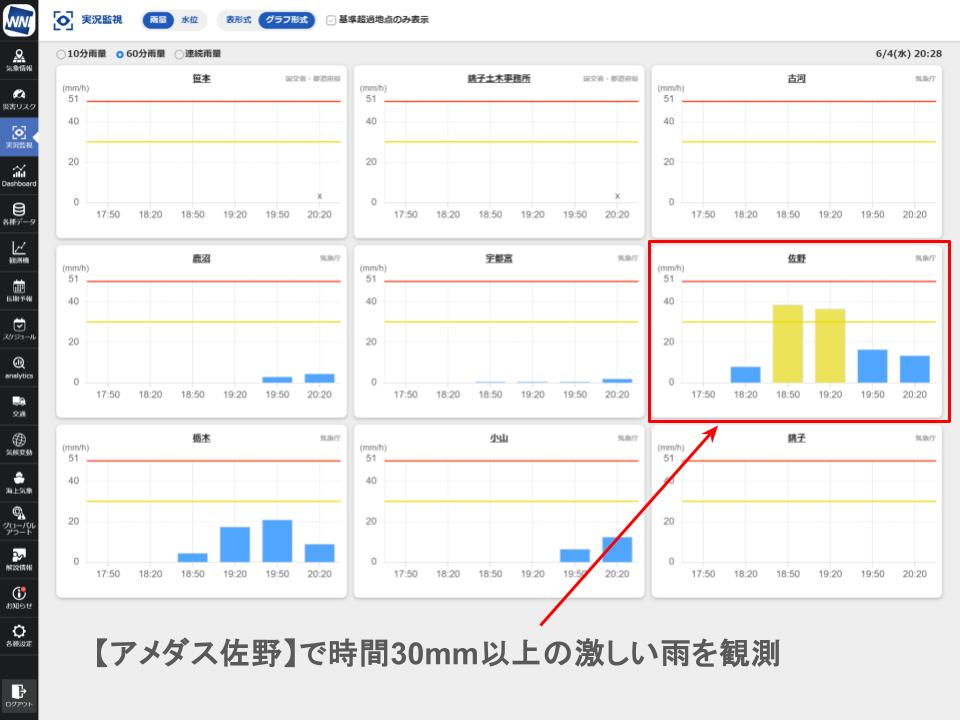
Task: Open the スケジュール calendar icon
Action: (x=19, y=329)
